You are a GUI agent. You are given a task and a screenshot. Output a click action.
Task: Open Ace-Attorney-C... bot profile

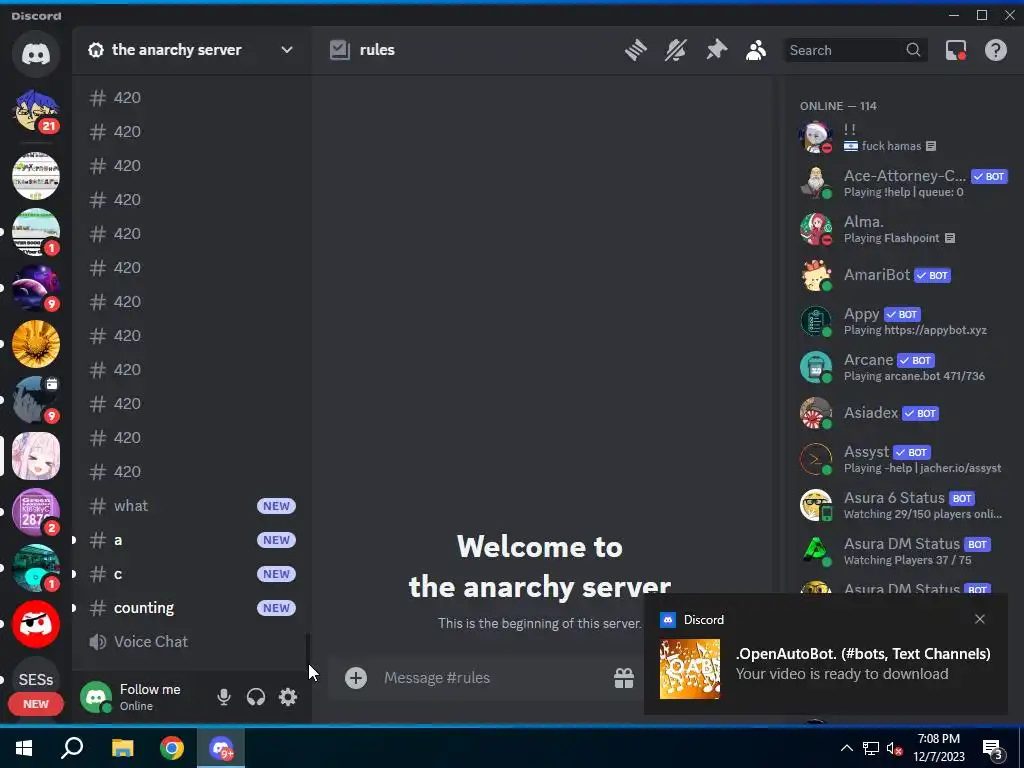click(x=904, y=183)
